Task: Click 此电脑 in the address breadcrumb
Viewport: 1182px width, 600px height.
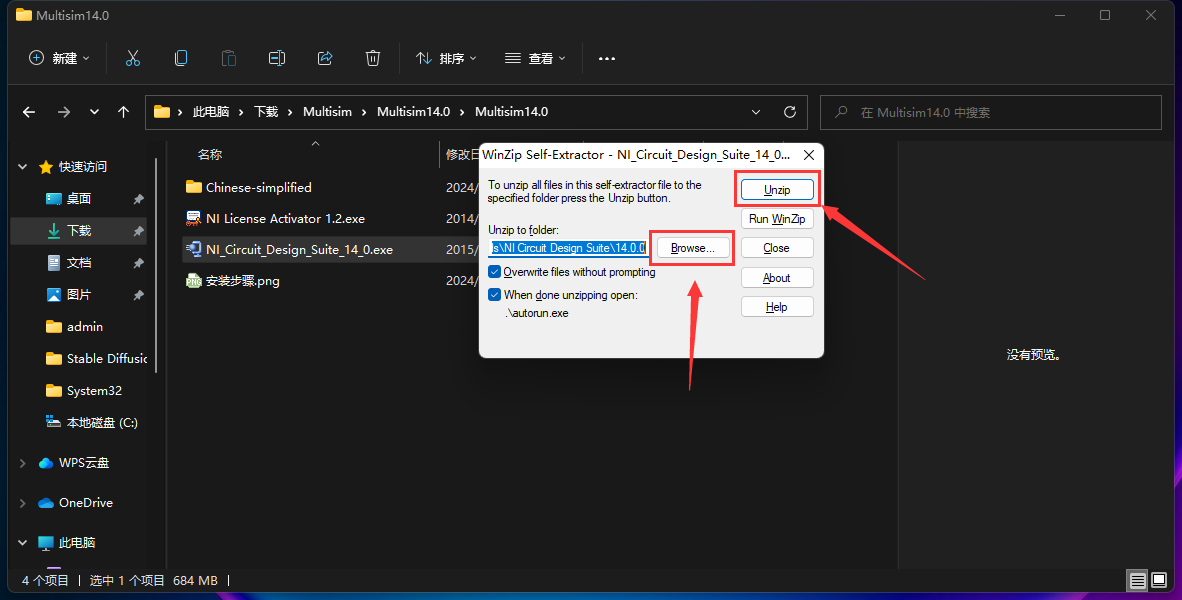Action: pyautogui.click(x=211, y=112)
